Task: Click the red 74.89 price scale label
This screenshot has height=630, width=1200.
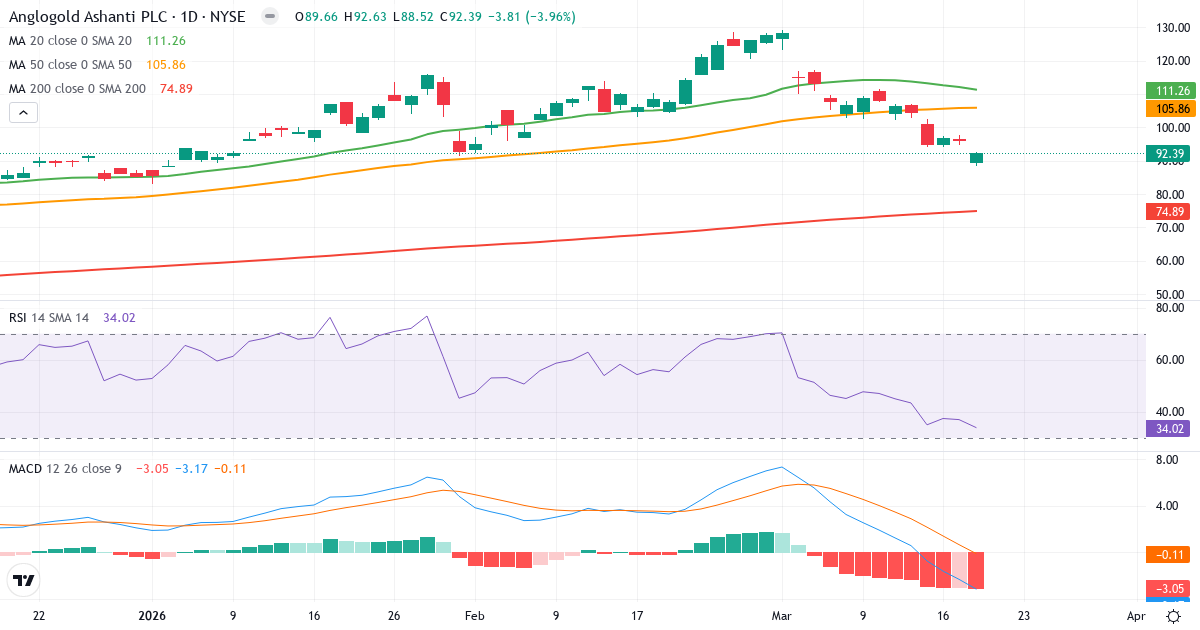Action: [1167, 211]
